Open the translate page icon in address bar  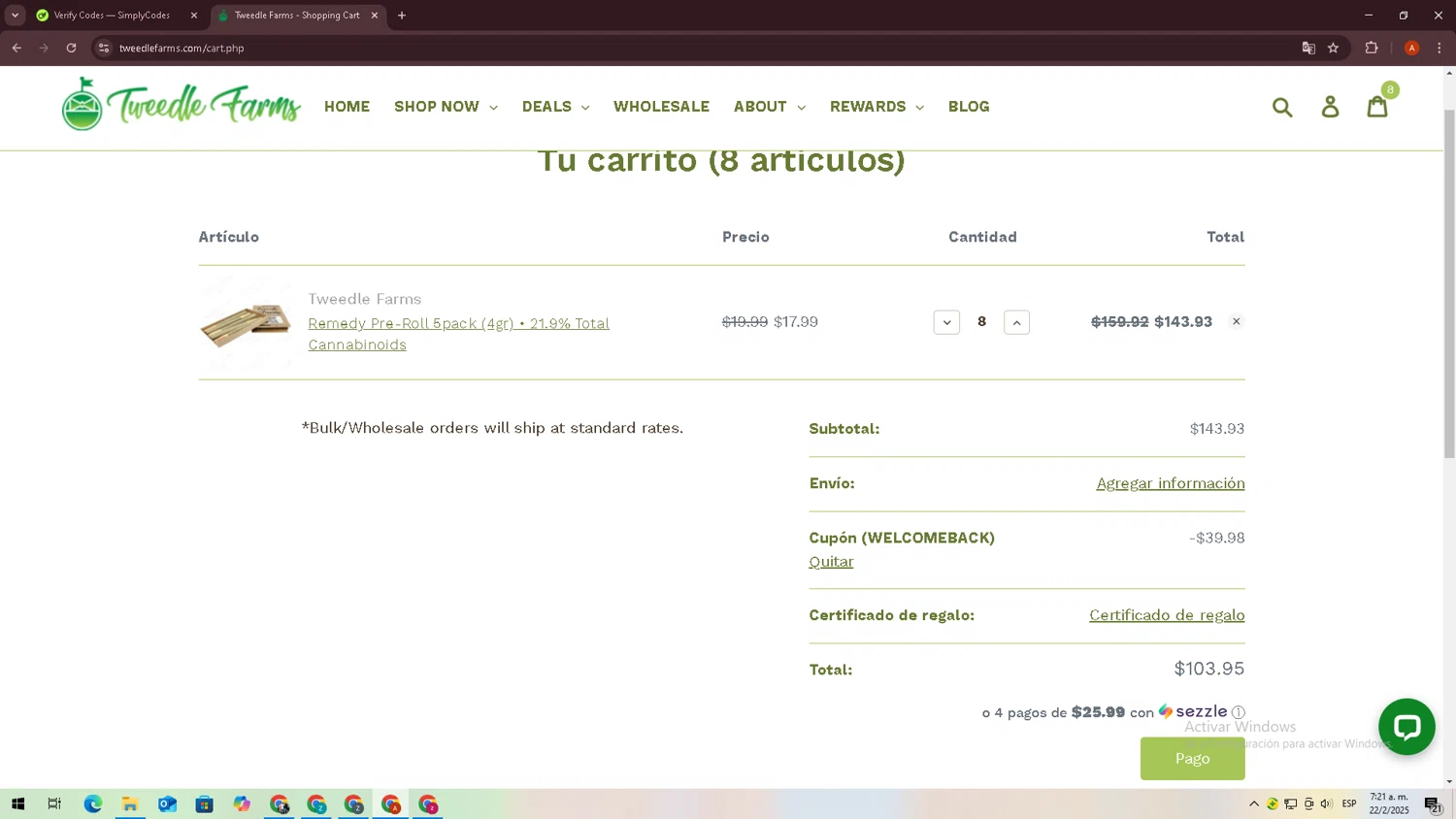tap(1308, 48)
